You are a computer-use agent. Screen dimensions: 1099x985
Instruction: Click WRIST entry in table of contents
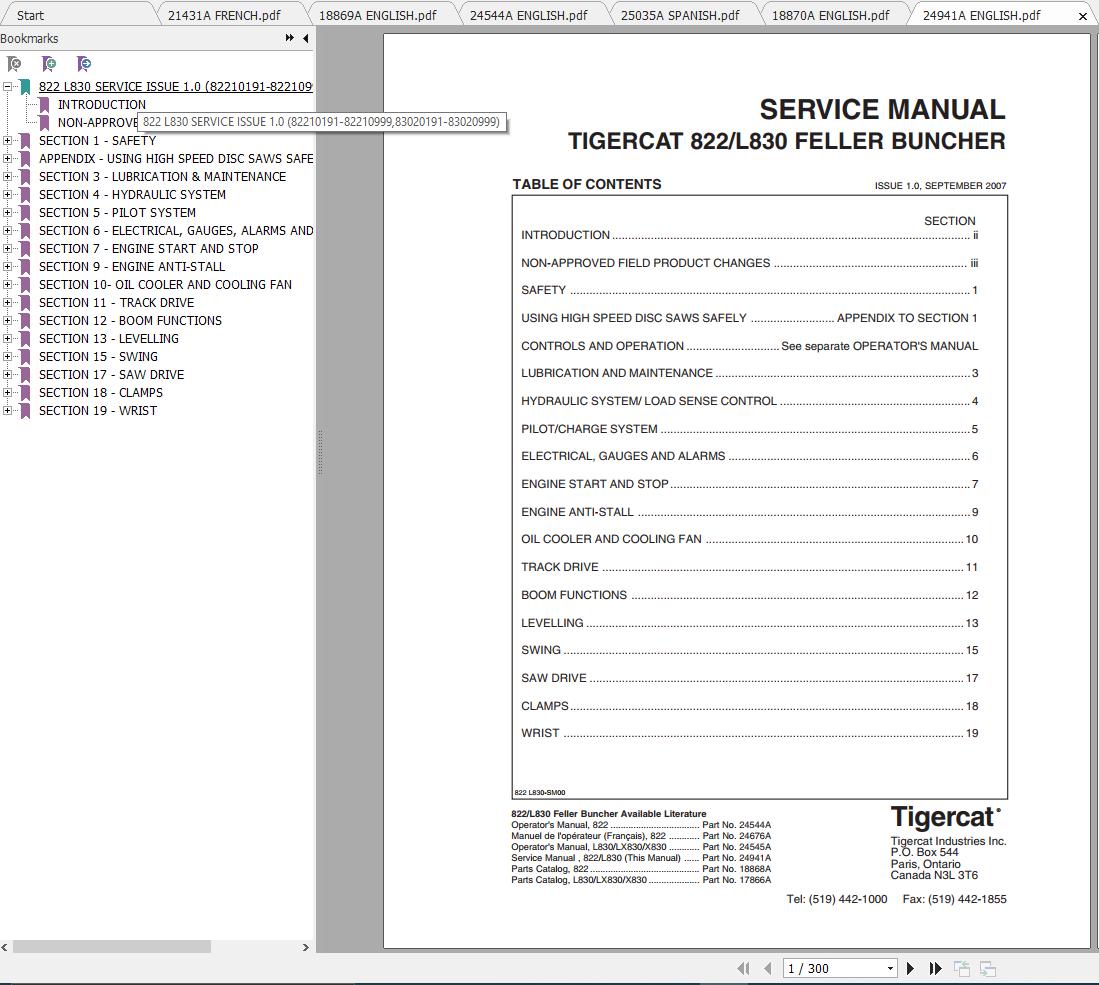pos(749,733)
